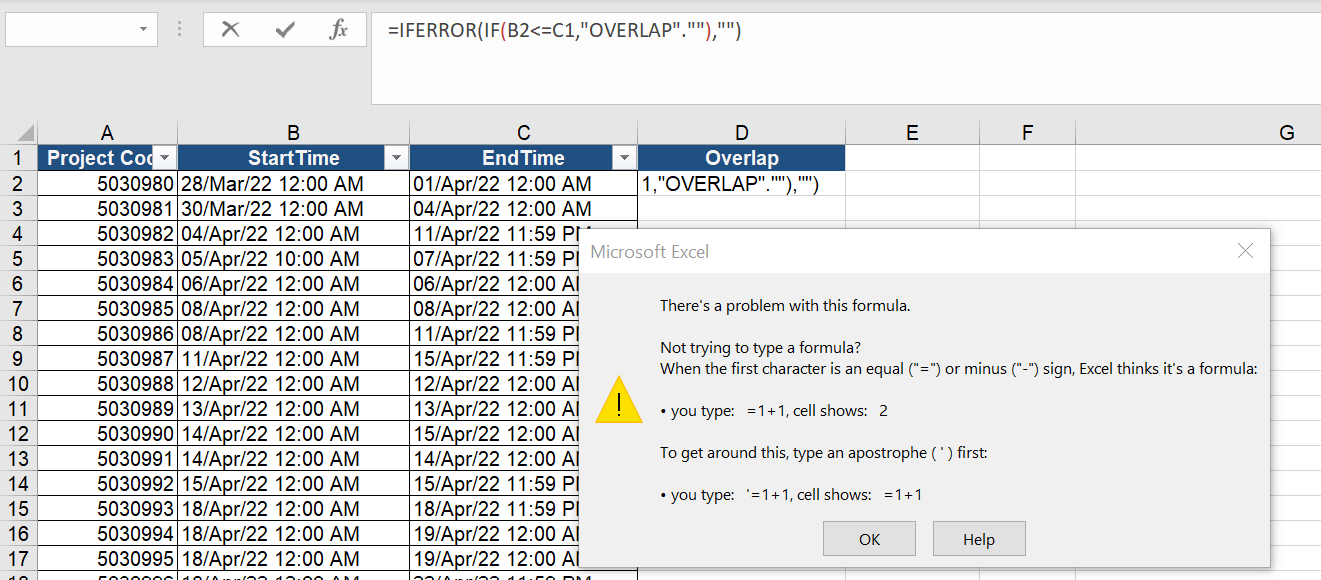This screenshot has width=1321, height=580.
Task: Click end time 01/Apr/22 12:00 AM
Action: pyautogui.click(x=523, y=184)
